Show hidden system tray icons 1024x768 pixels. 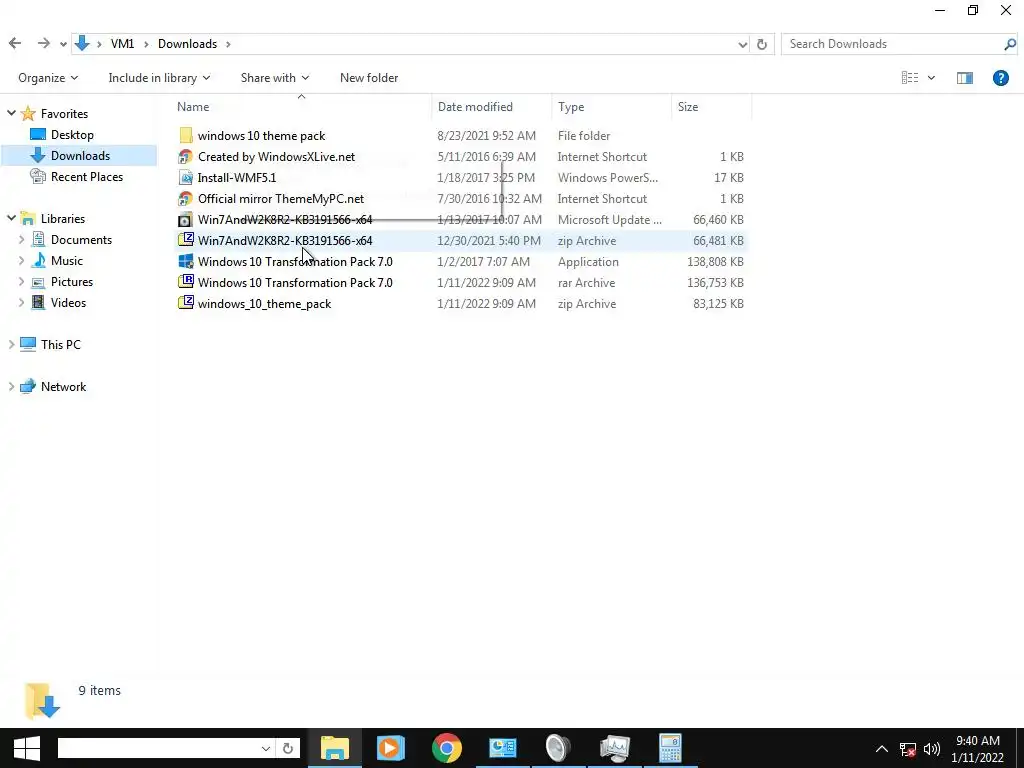pyautogui.click(x=882, y=748)
